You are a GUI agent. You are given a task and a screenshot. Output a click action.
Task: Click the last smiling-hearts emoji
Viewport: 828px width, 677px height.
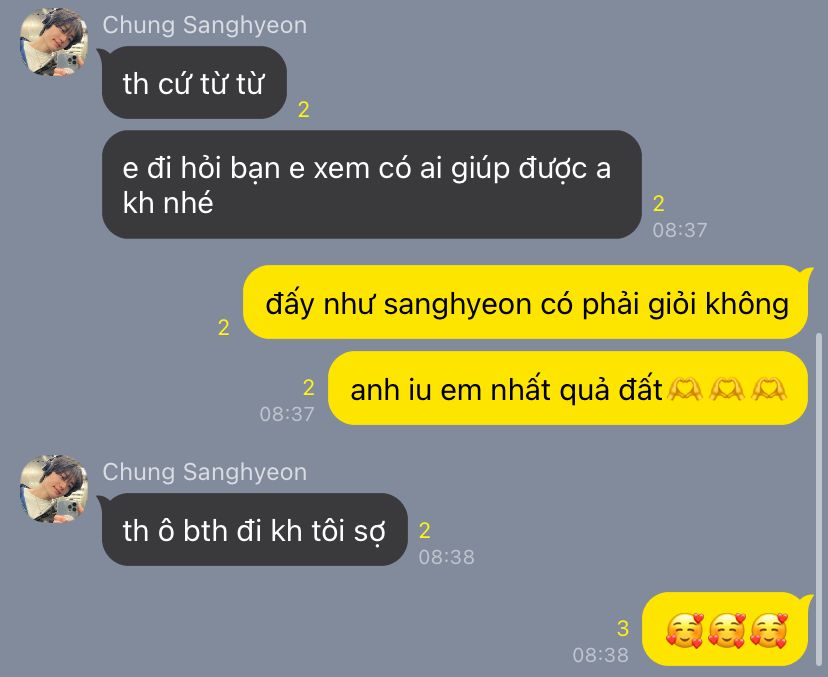click(769, 630)
